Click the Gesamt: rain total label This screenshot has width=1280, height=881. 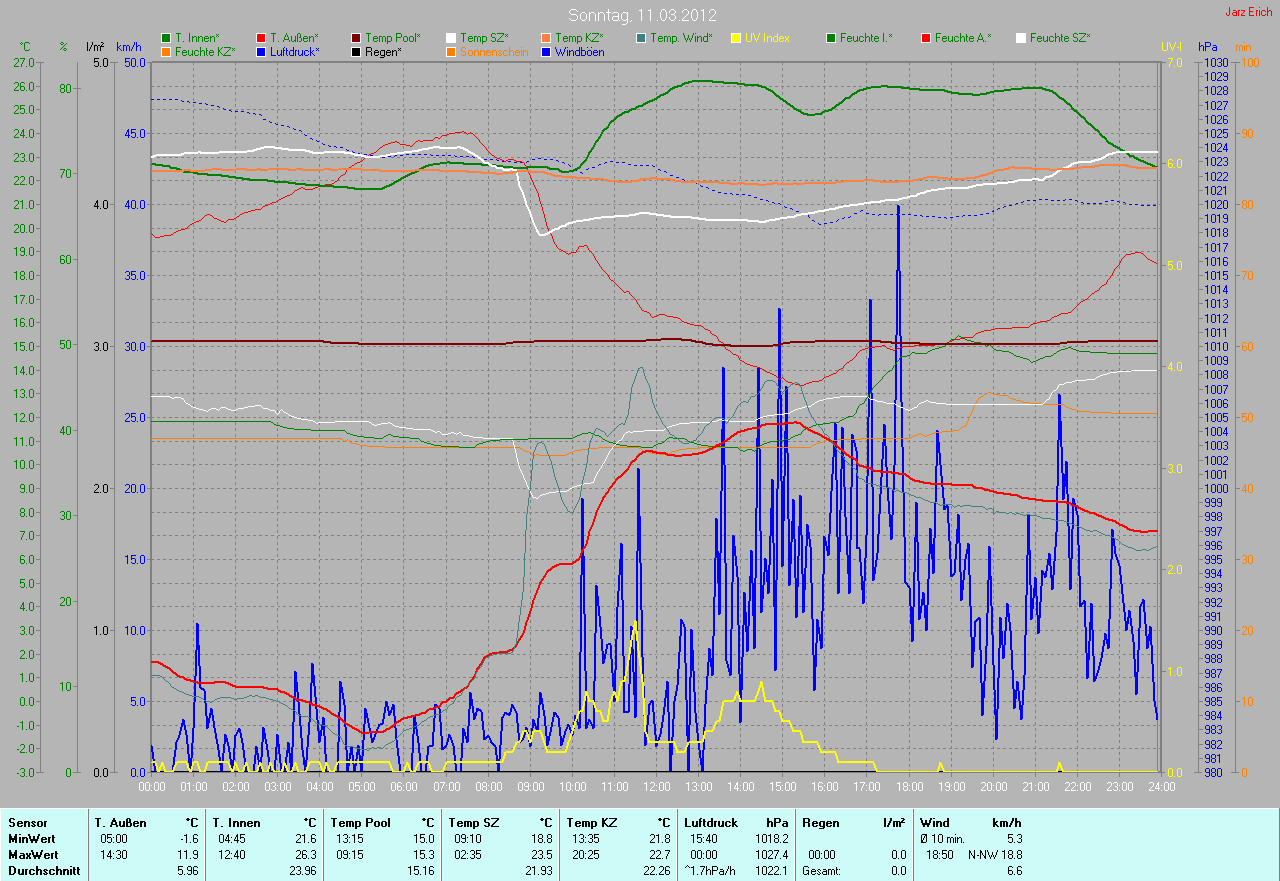pos(821,871)
